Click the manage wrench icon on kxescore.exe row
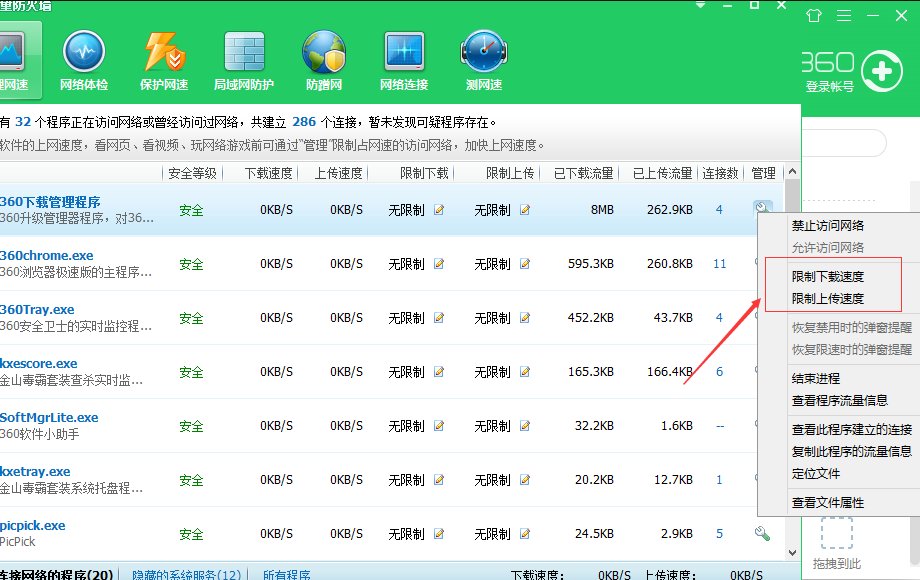Screen dimensions: 920x580 point(762,371)
